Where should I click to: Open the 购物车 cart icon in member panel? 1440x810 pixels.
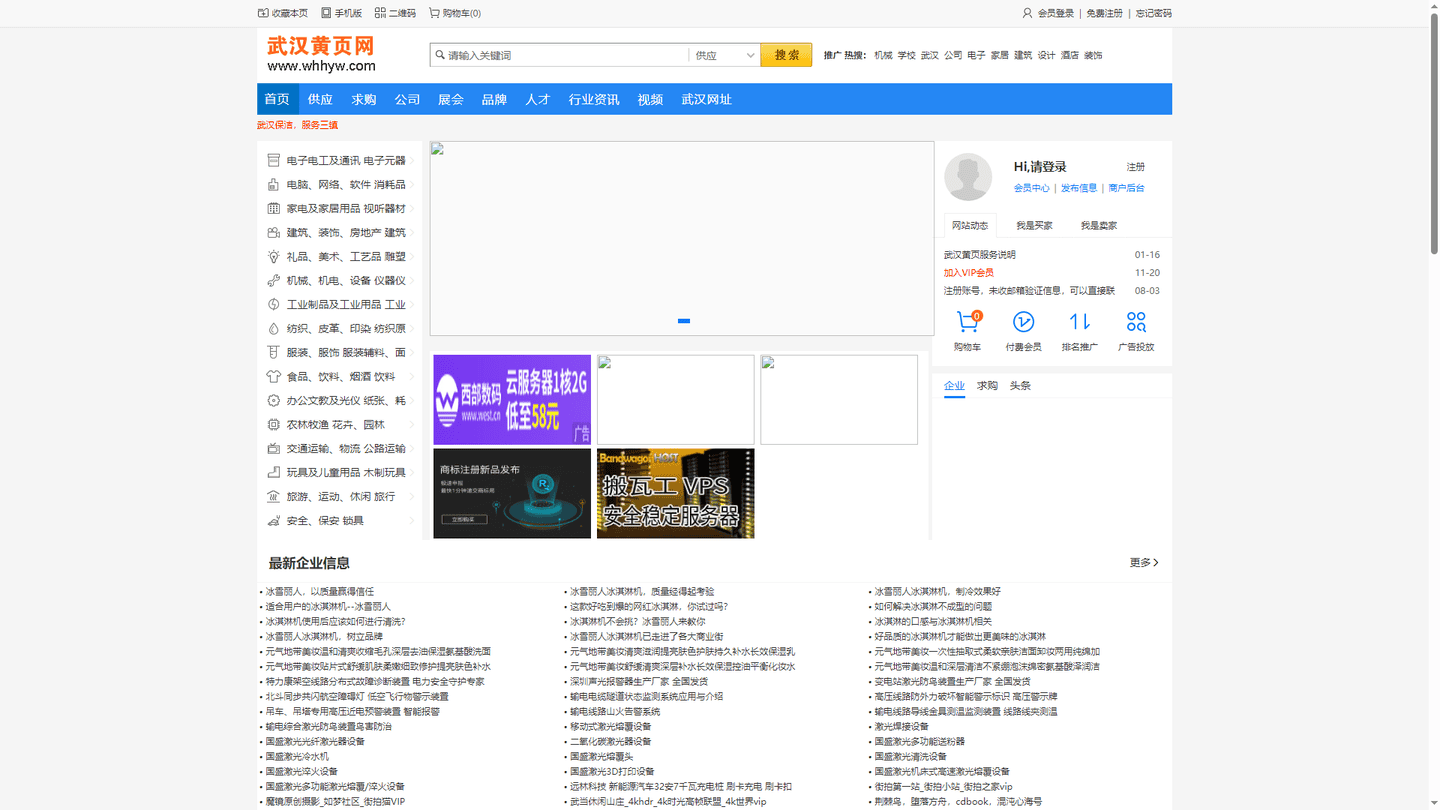click(967, 322)
